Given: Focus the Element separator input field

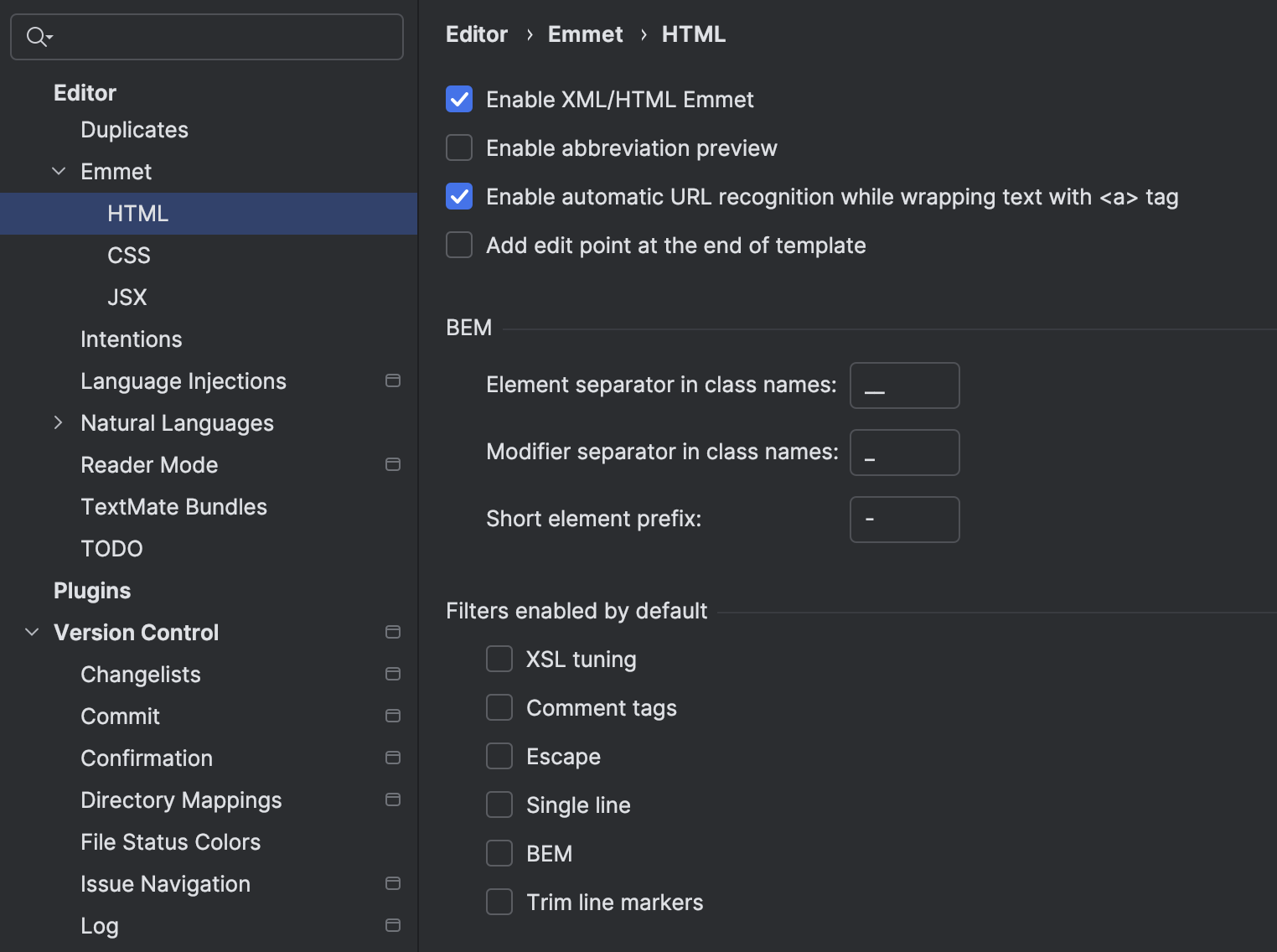Looking at the screenshot, I should pos(904,385).
